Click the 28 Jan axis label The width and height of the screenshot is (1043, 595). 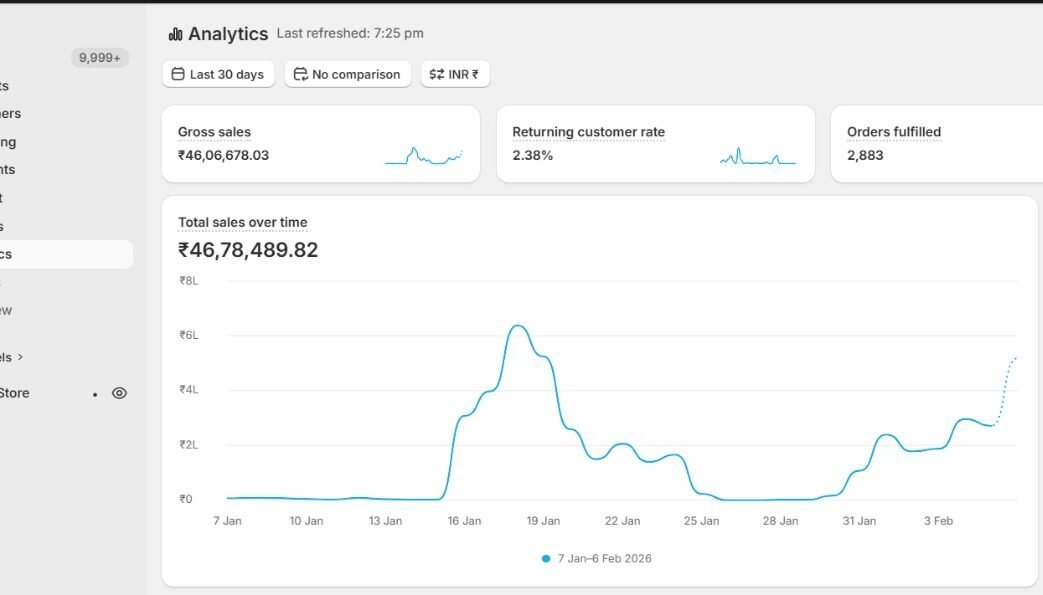[x=780, y=520]
